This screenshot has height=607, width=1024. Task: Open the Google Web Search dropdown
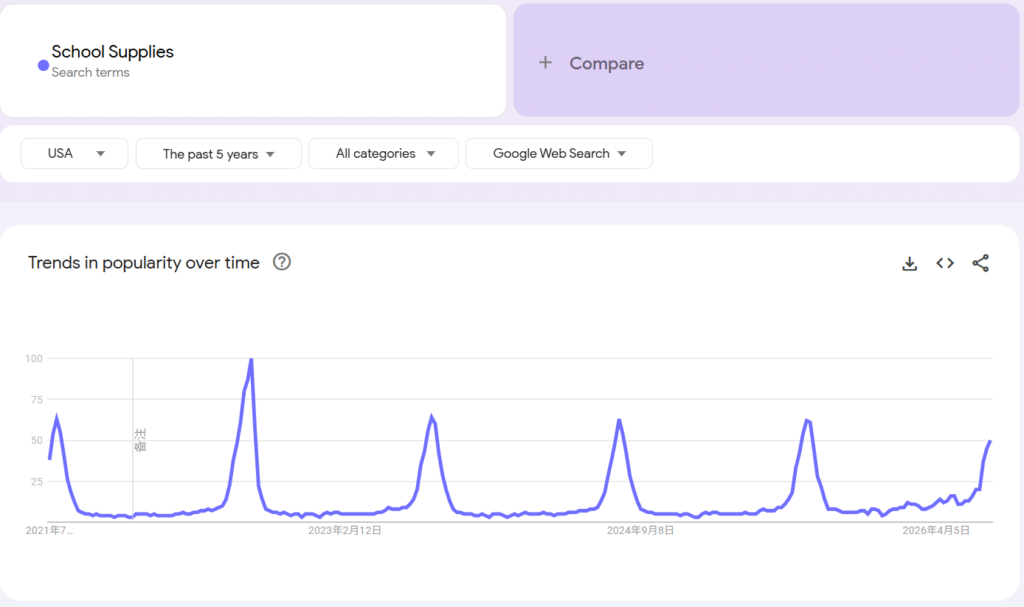pos(559,154)
